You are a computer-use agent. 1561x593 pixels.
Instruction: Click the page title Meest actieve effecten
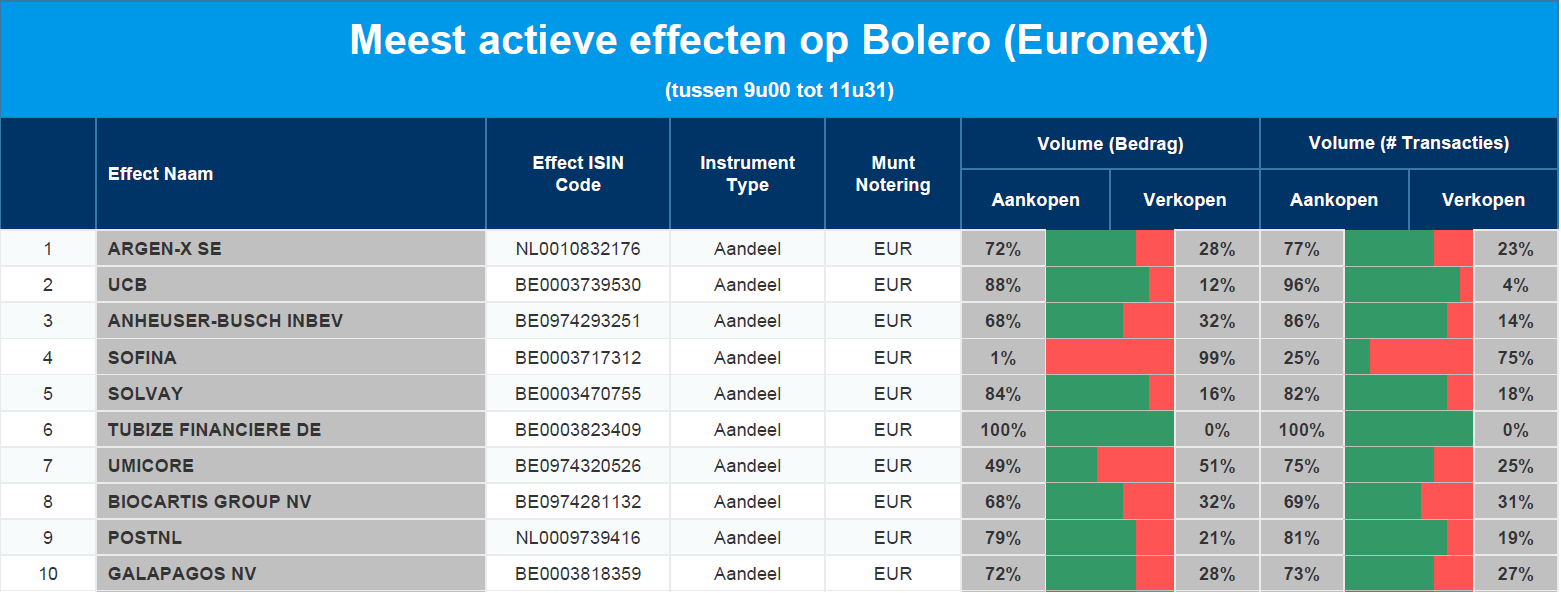click(x=779, y=41)
